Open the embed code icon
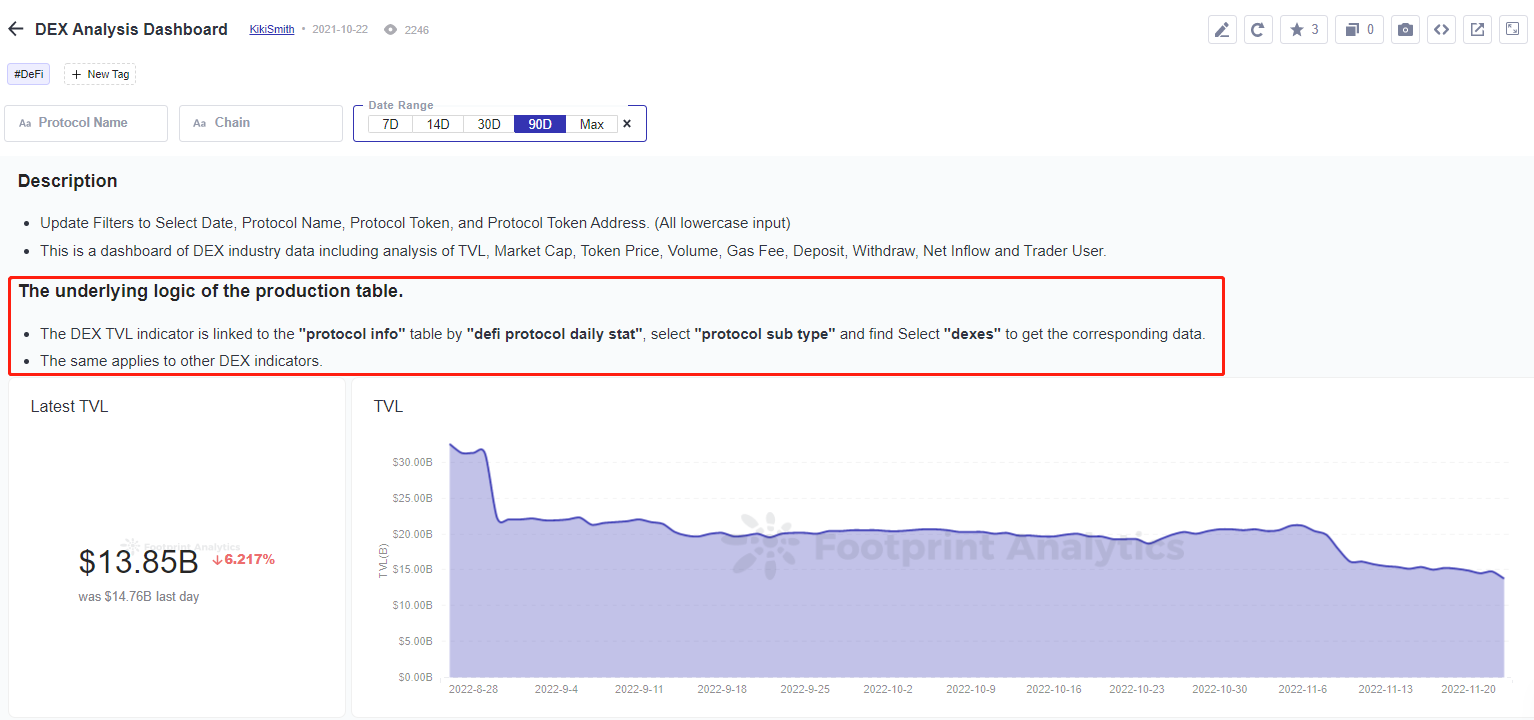The image size is (1534, 720). pyautogui.click(x=1441, y=30)
